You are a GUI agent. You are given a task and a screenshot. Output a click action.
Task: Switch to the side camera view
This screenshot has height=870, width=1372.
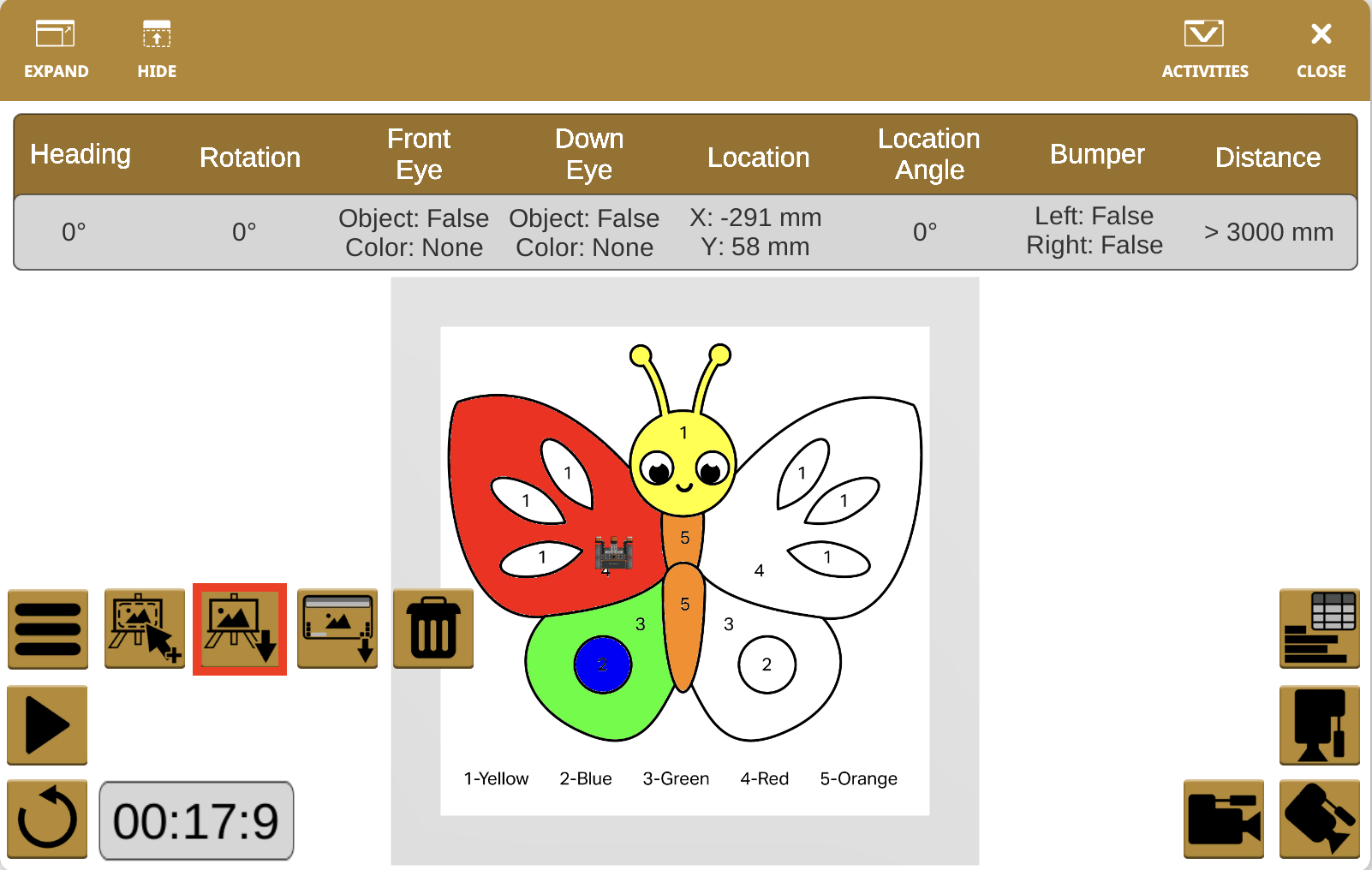[x=1223, y=819]
